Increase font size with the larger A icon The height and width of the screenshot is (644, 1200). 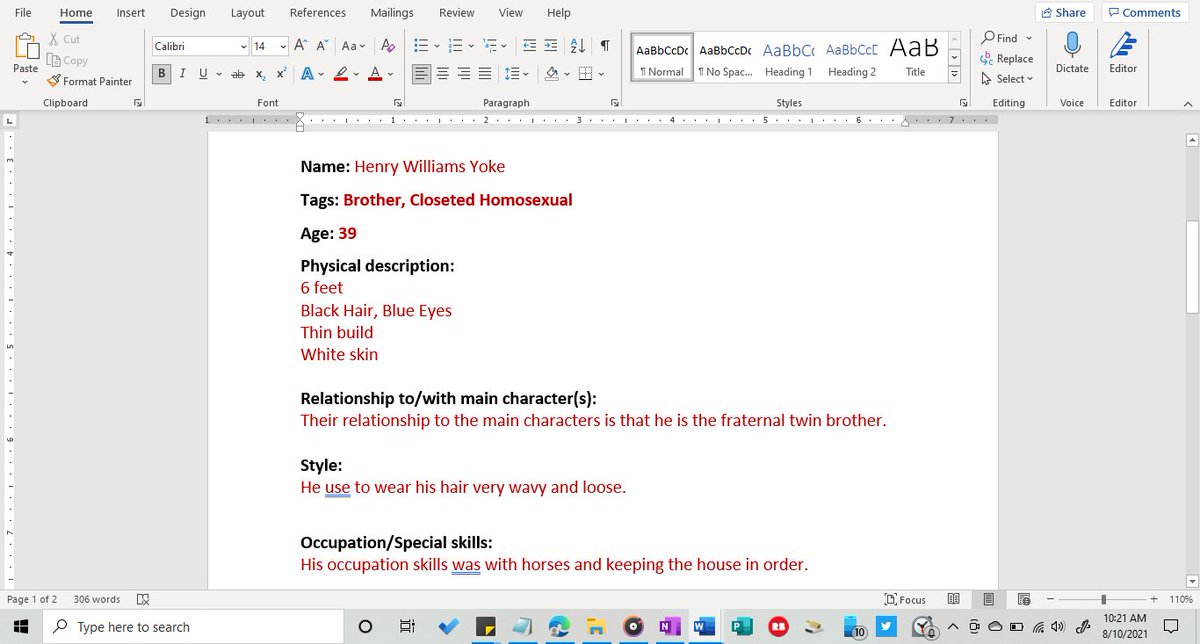click(x=301, y=46)
